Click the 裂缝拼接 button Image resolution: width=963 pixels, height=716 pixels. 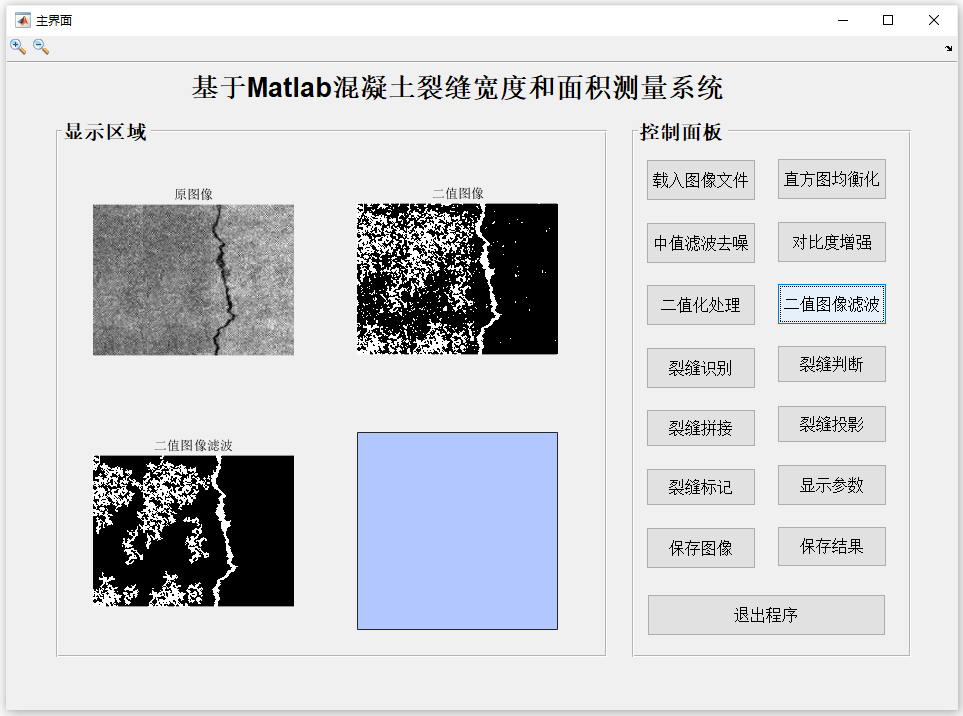[701, 427]
